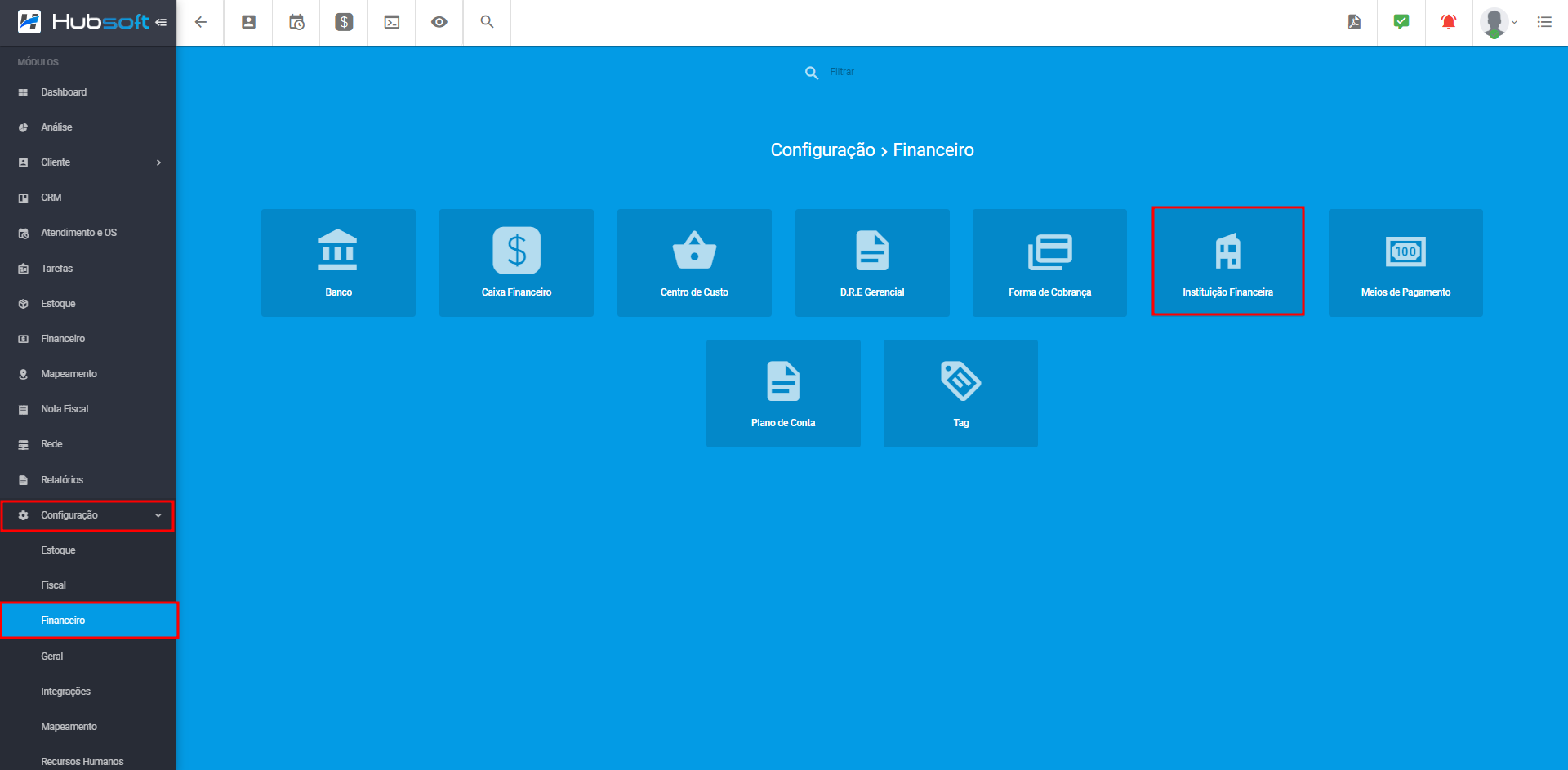Open the Meios de Pagamento tile
The width and height of the screenshot is (1568, 770).
click(1405, 263)
